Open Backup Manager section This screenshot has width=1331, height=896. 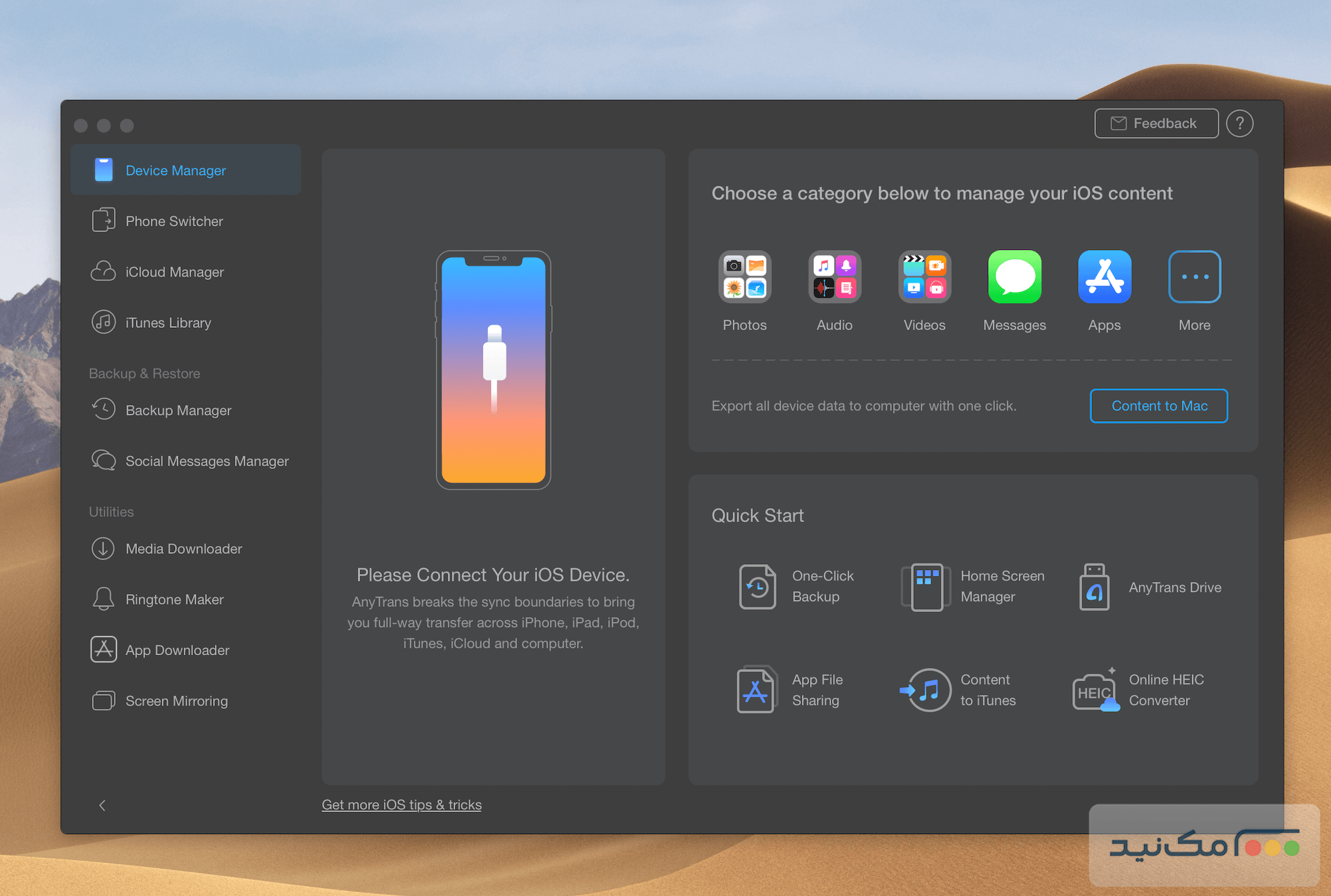(x=178, y=410)
